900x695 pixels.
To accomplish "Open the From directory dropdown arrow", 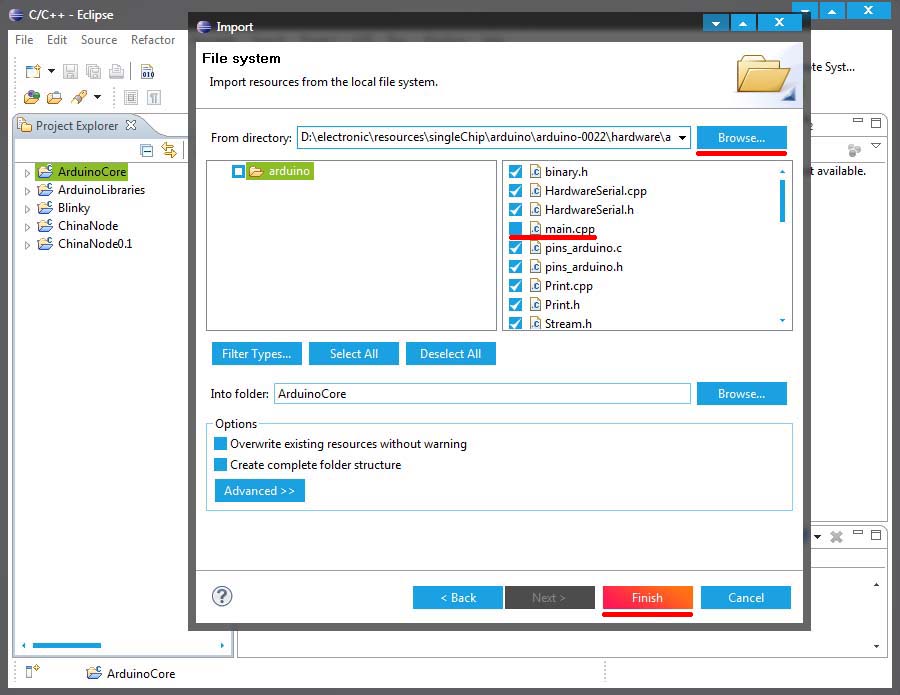I will pyautogui.click(x=682, y=138).
